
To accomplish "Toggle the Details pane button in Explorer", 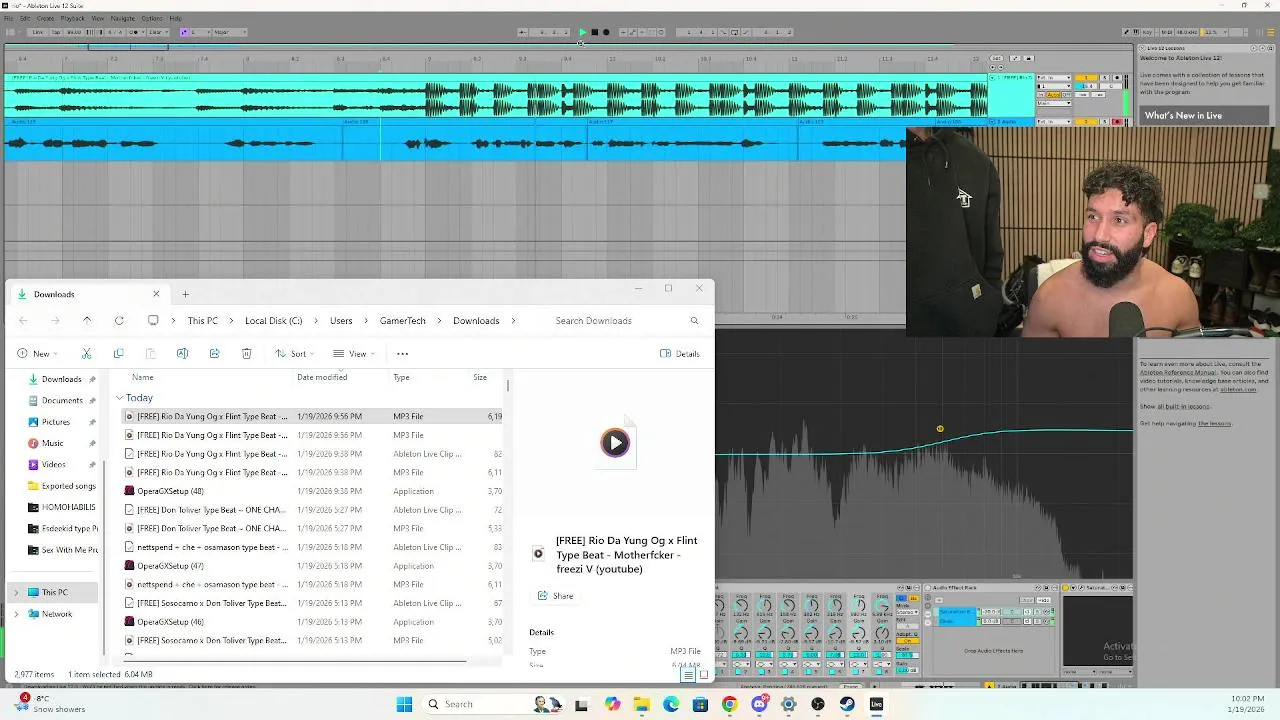I will [x=680, y=353].
